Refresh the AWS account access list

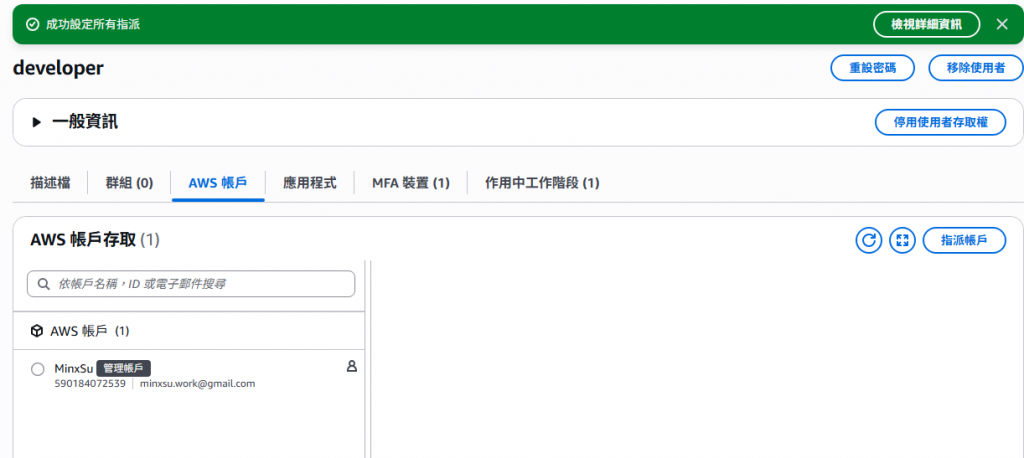point(869,240)
